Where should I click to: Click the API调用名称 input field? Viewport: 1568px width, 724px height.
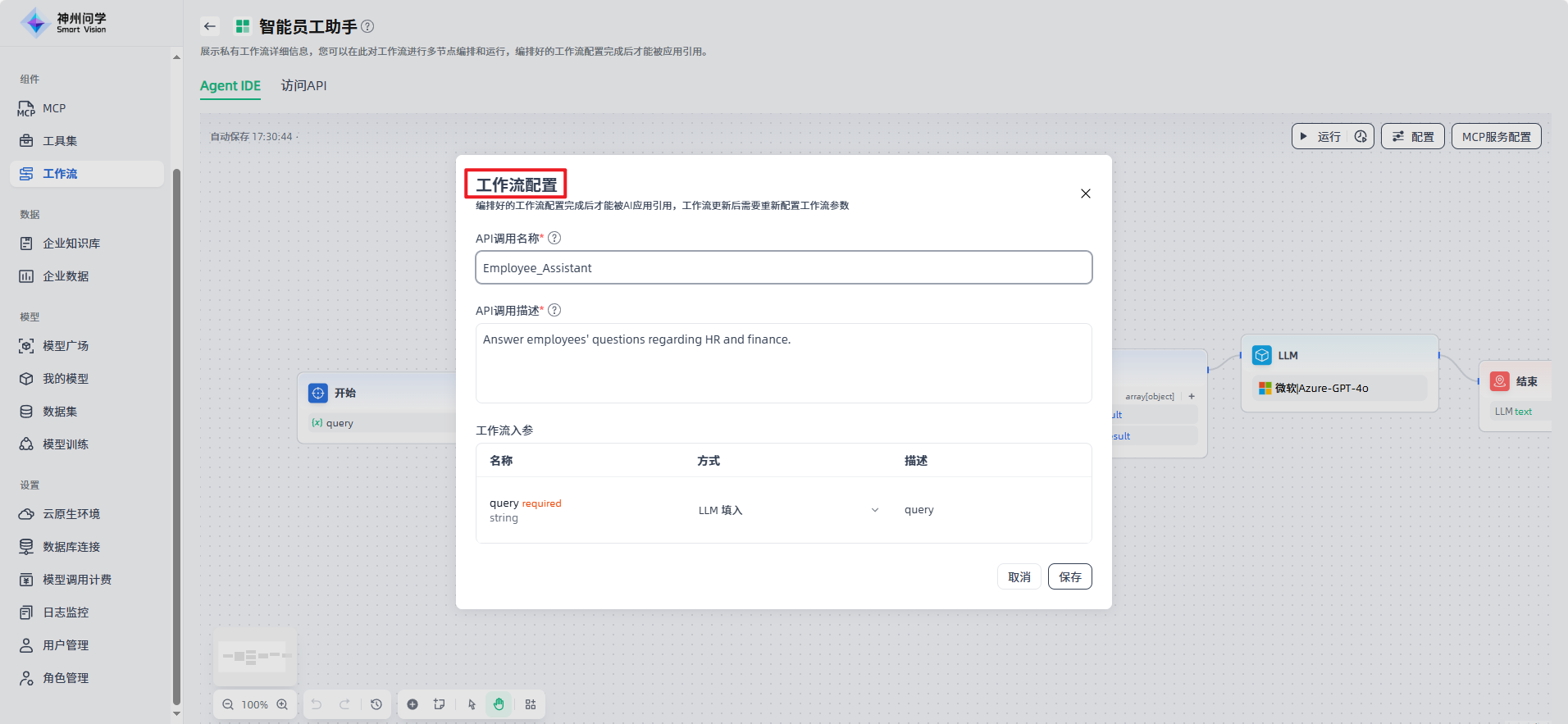point(783,268)
